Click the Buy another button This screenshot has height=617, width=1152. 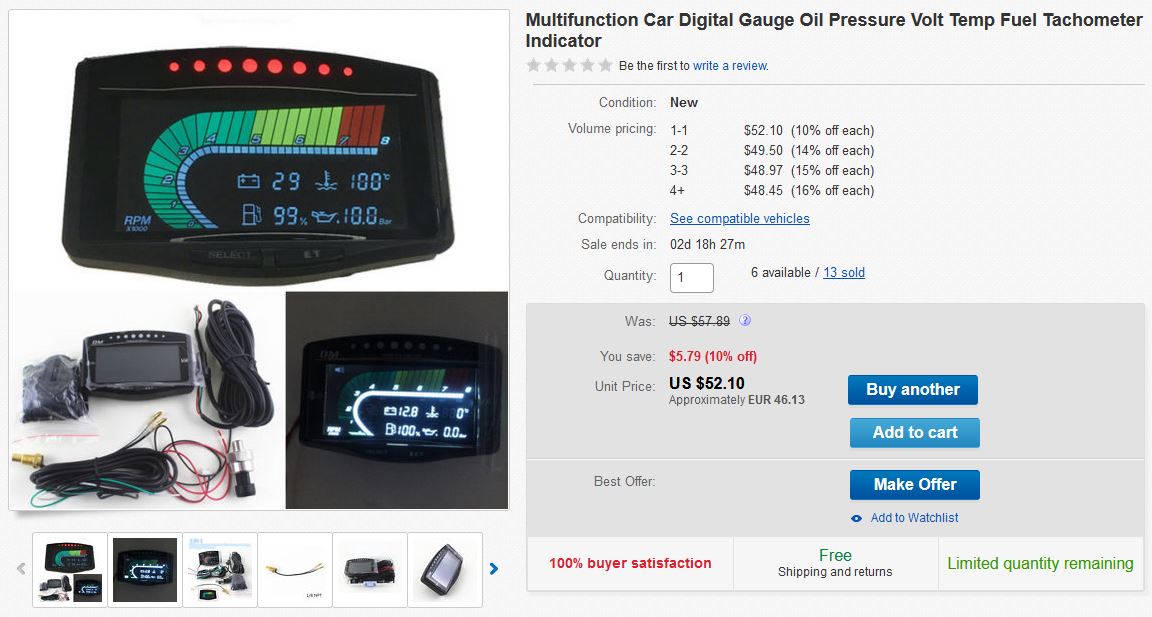912,390
